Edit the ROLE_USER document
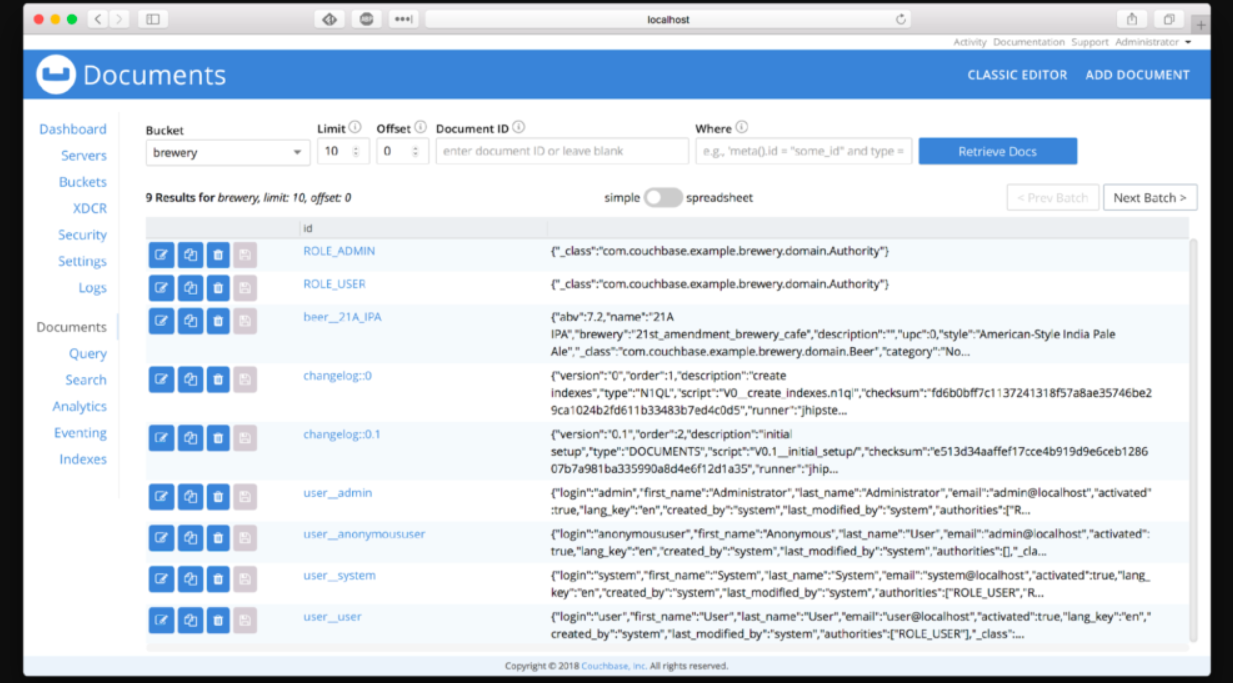This screenshot has width=1233, height=683. click(161, 288)
